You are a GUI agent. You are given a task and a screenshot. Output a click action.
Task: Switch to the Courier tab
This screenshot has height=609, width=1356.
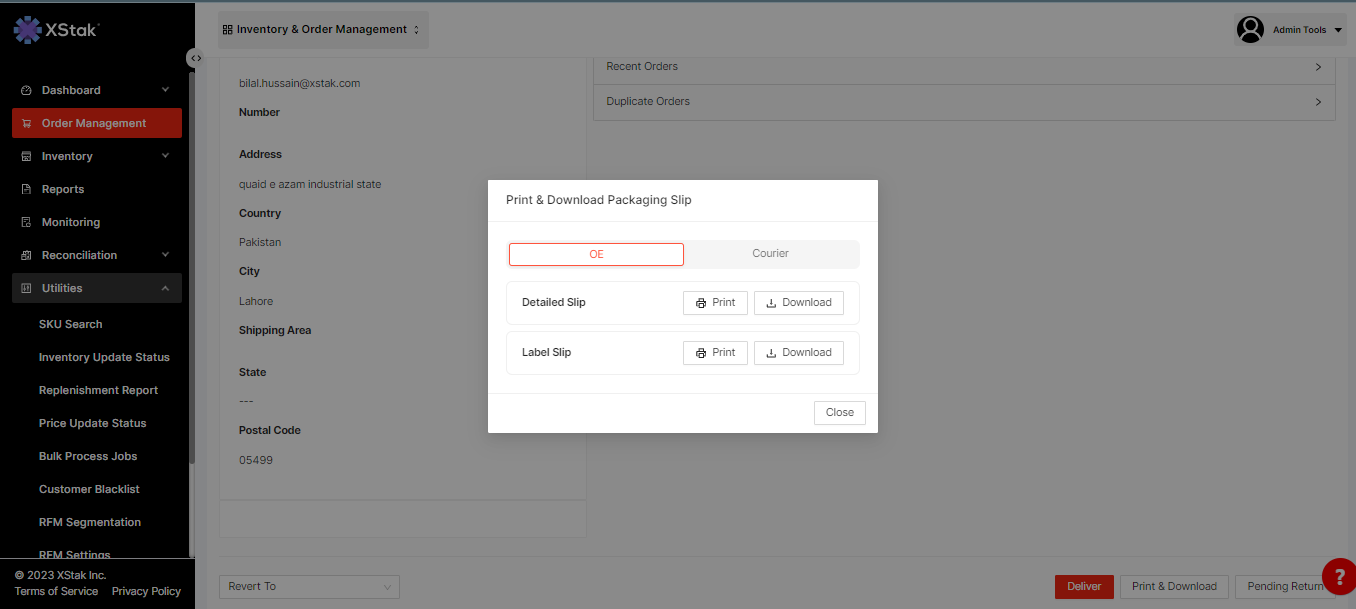point(770,254)
